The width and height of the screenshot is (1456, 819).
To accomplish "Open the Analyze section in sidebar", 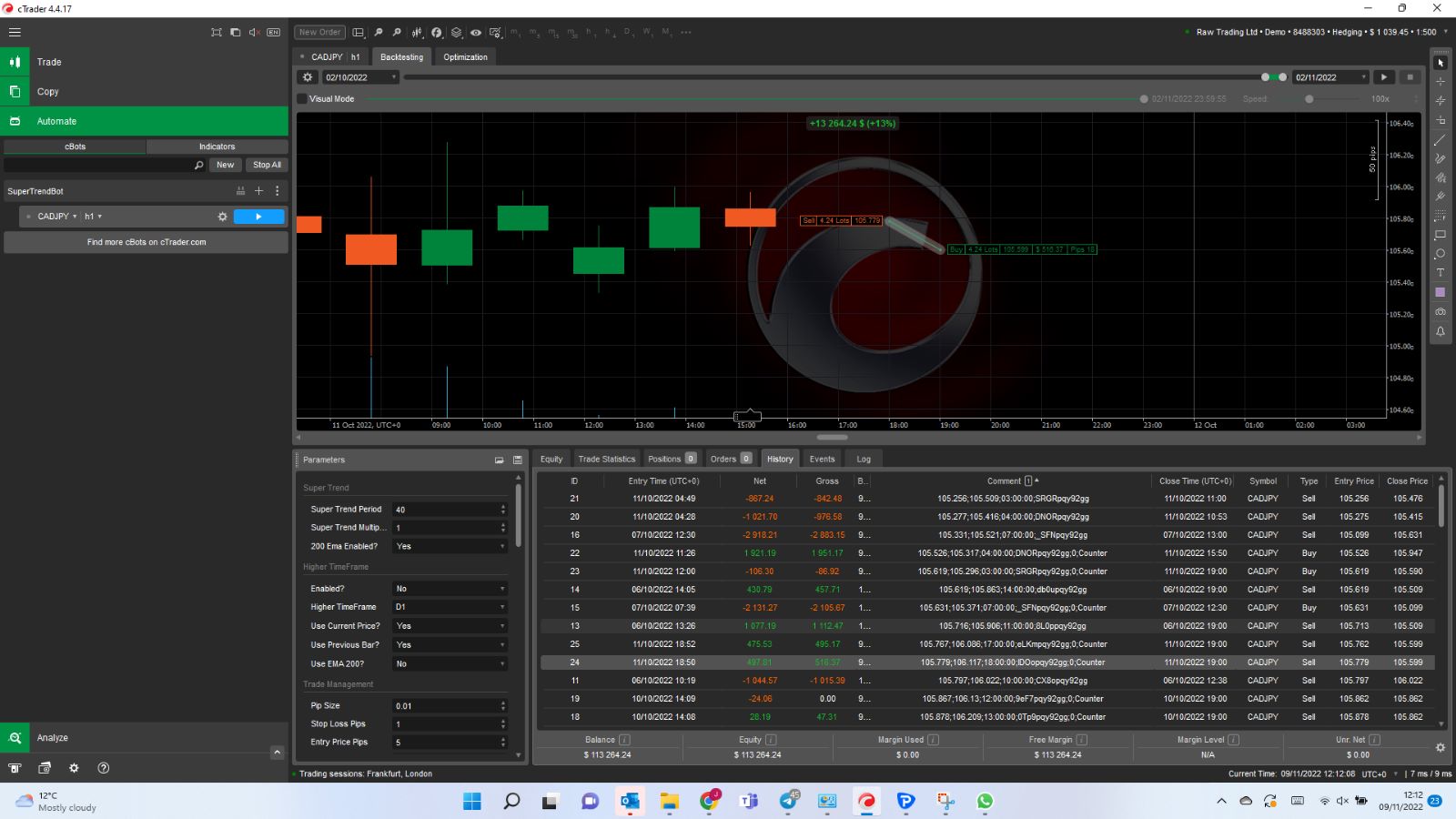I will (x=144, y=738).
